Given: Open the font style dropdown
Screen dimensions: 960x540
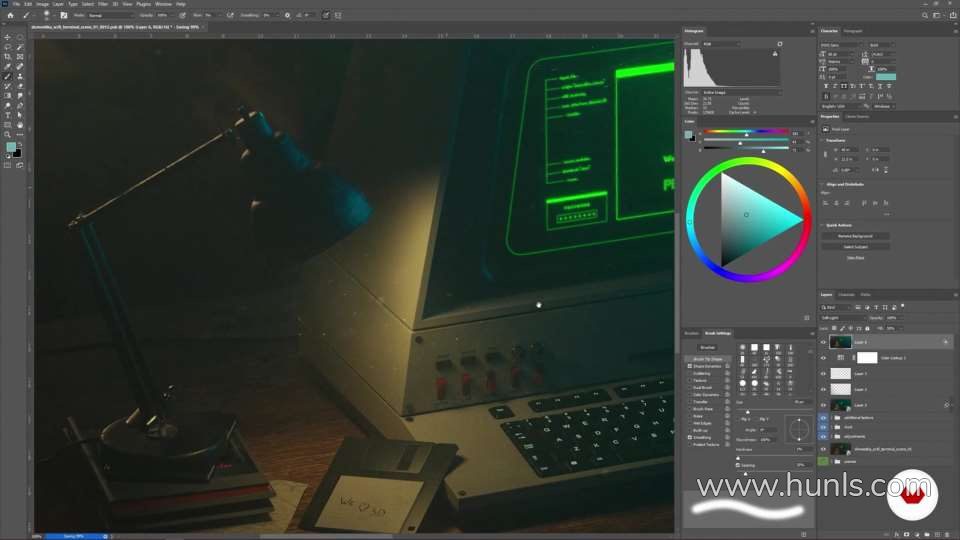Looking at the screenshot, I should click(x=882, y=45).
